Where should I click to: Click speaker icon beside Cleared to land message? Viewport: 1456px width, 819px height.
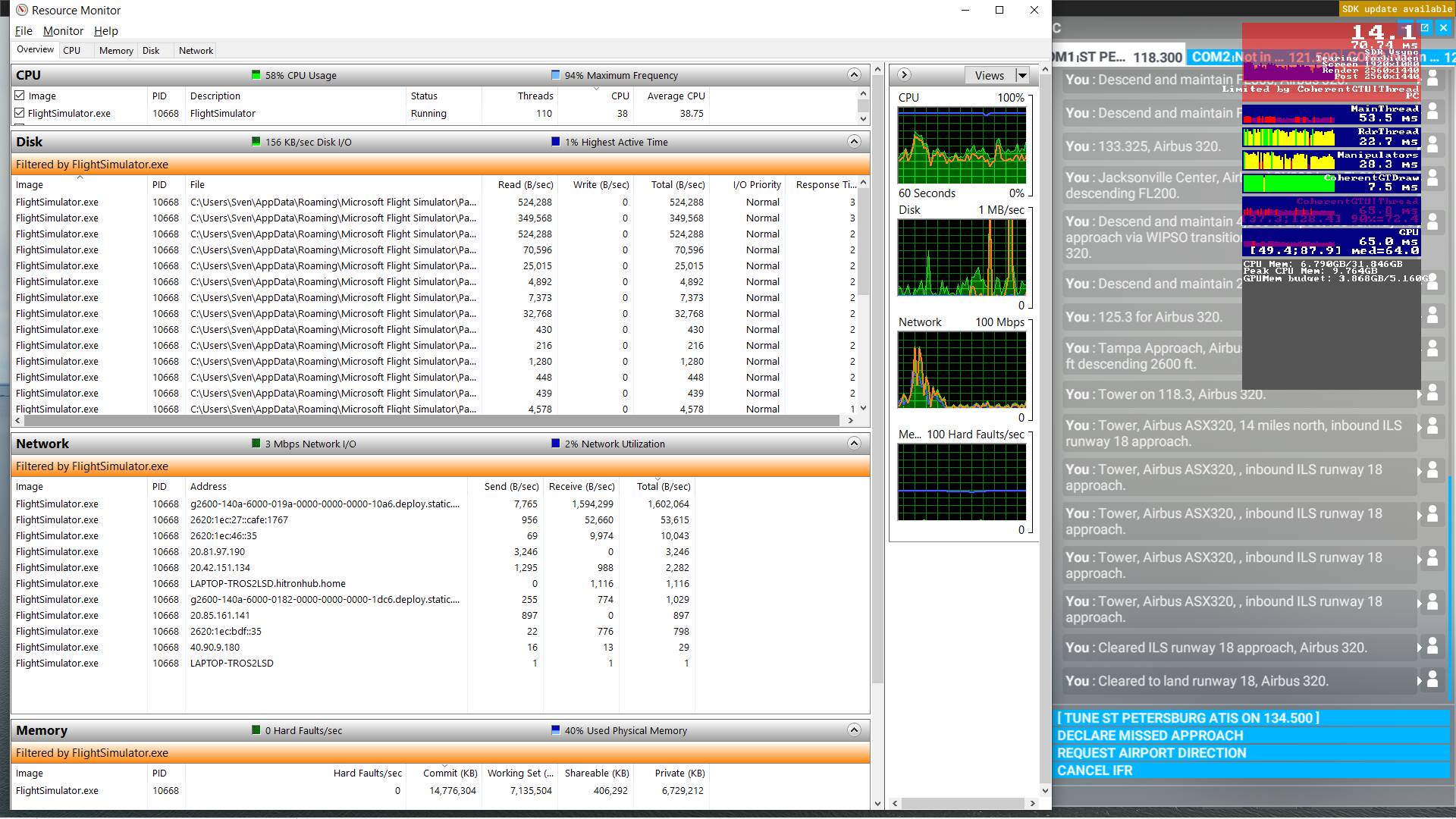[x=1432, y=679]
